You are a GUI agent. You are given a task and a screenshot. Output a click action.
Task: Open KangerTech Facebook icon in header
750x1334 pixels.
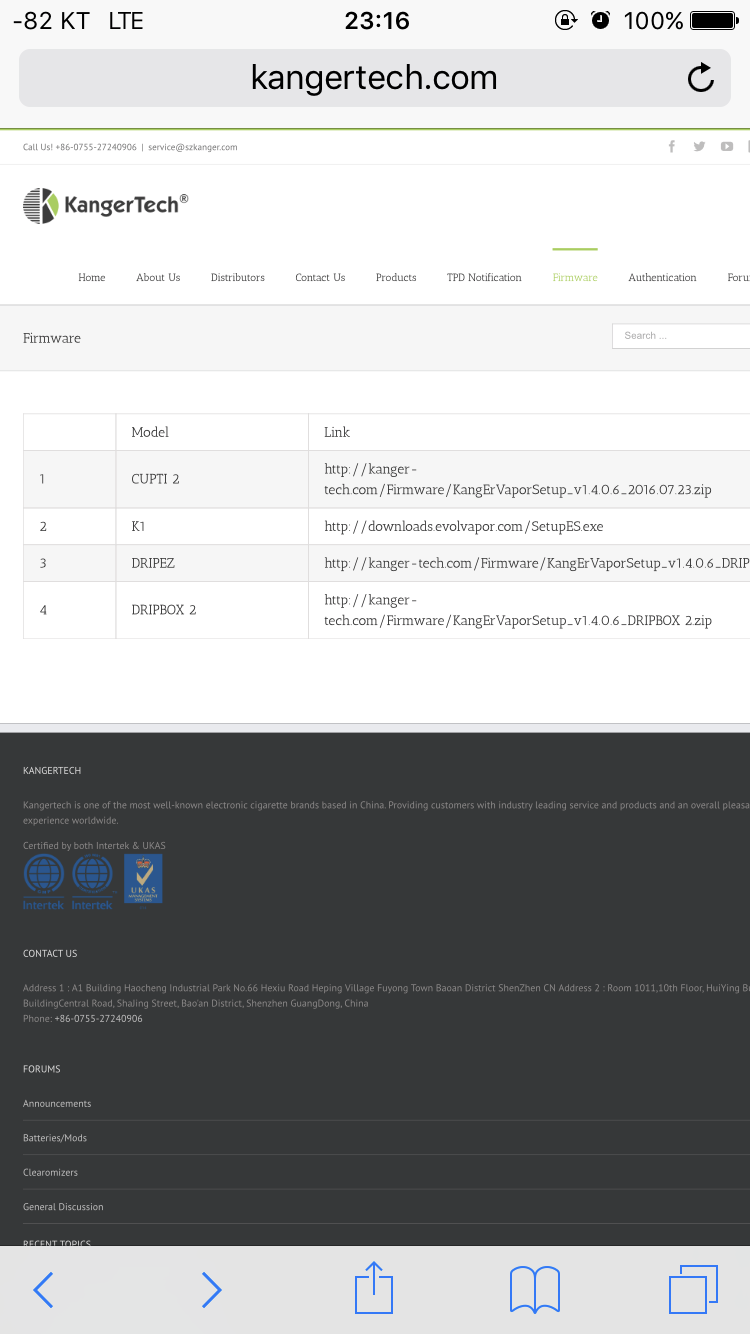(x=672, y=146)
